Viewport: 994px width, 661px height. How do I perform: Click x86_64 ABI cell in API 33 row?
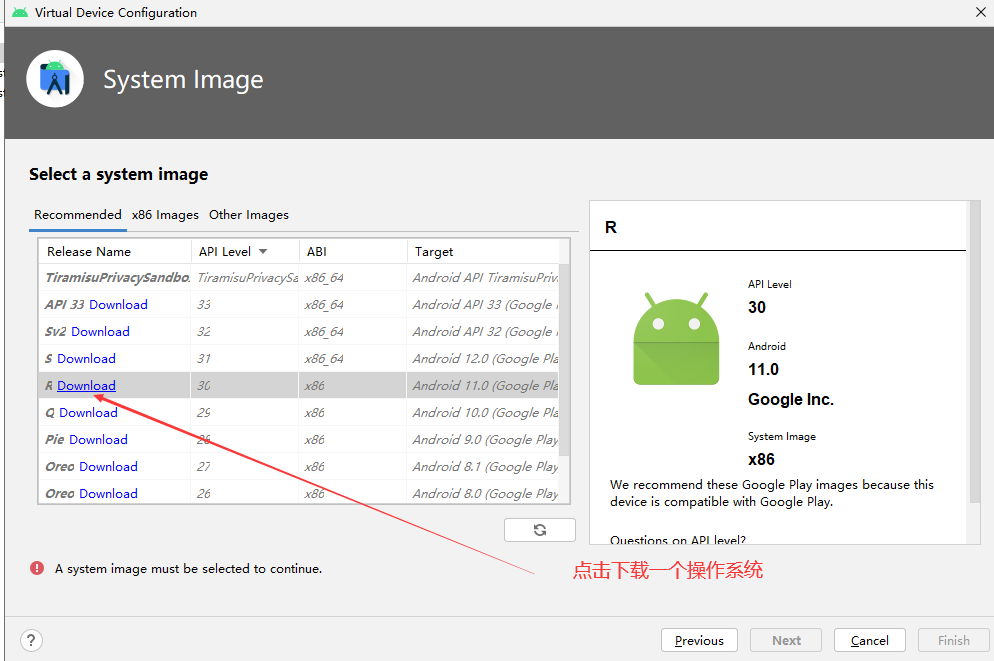pyautogui.click(x=352, y=305)
